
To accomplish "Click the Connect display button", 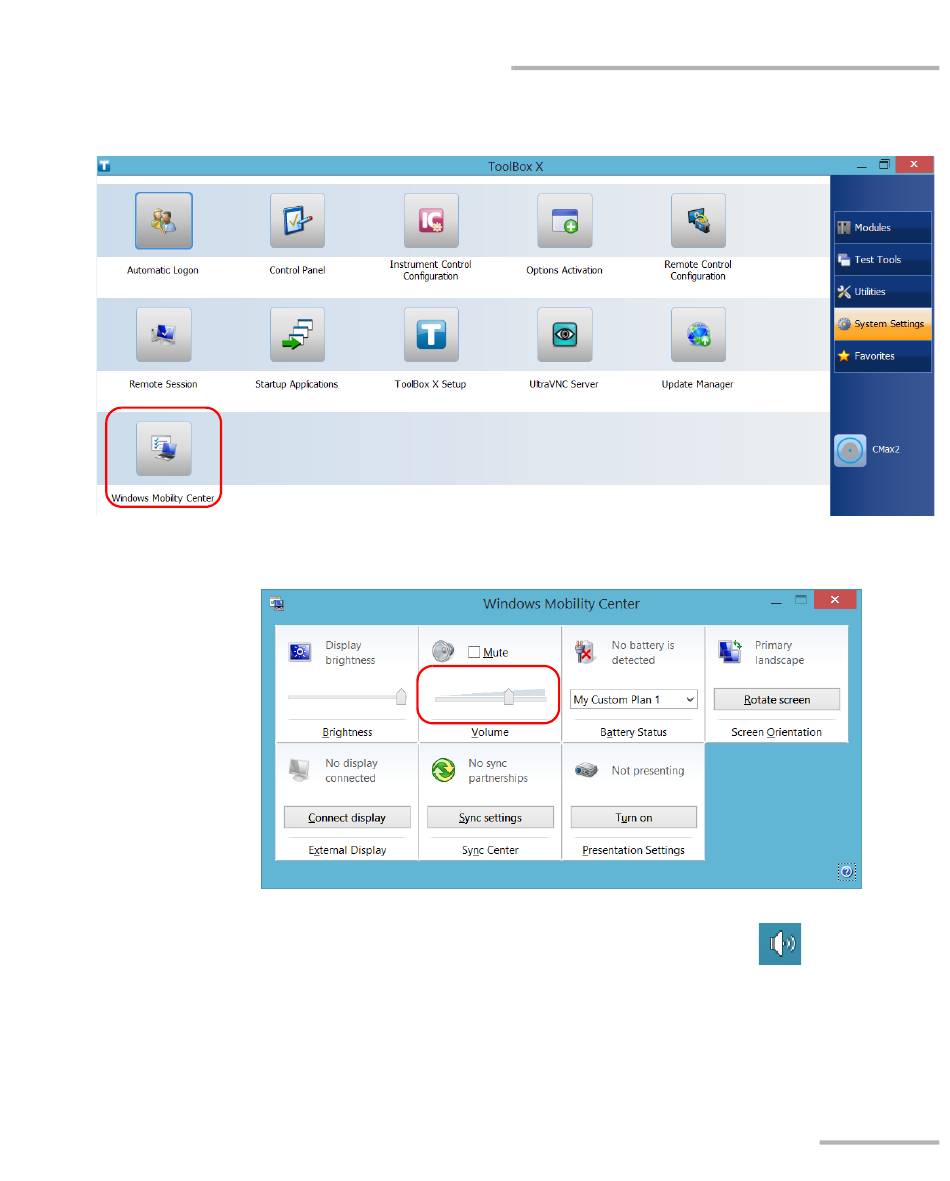I will (347, 817).
